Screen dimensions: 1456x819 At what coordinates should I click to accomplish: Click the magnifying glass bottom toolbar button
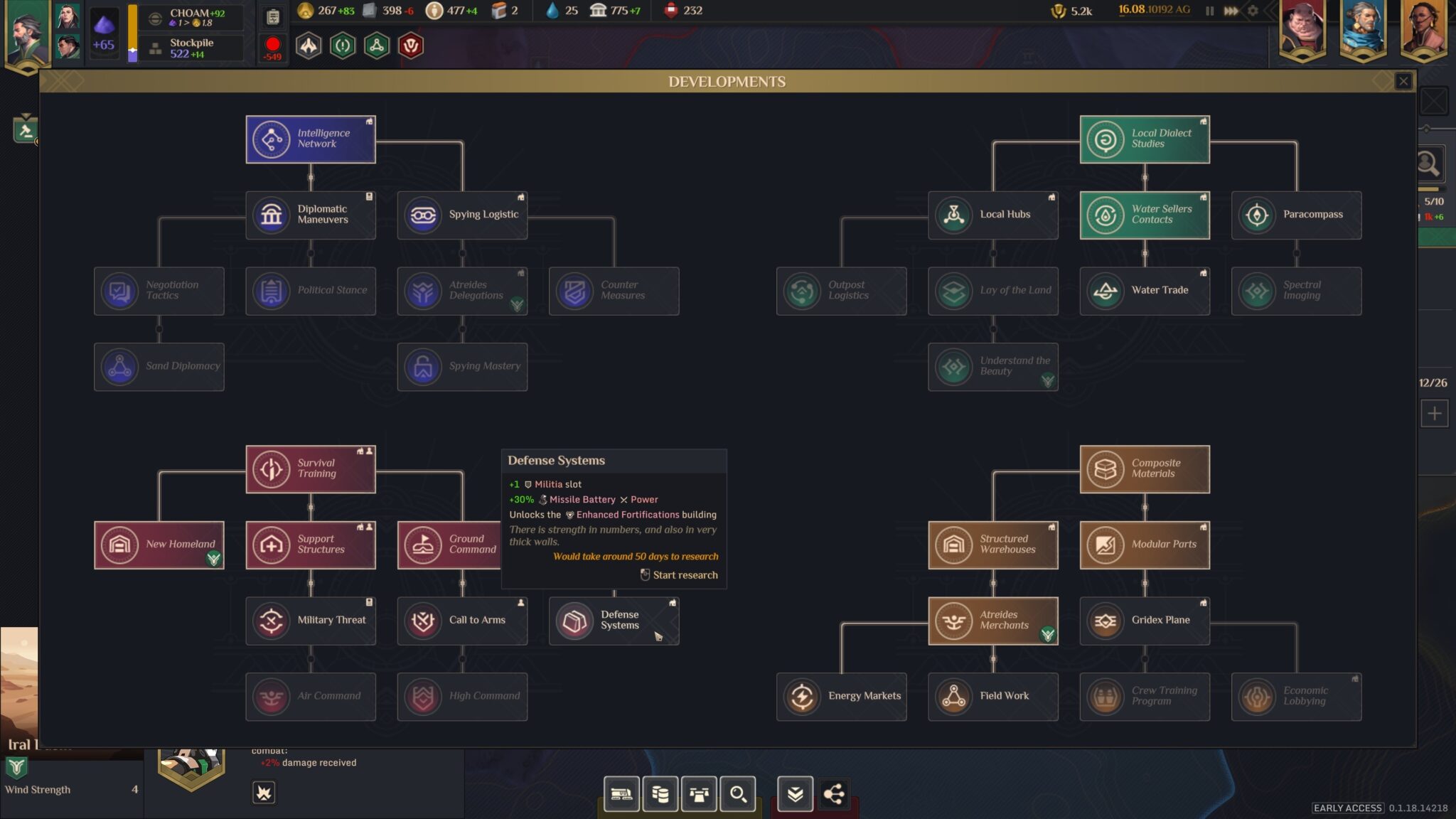tap(738, 793)
